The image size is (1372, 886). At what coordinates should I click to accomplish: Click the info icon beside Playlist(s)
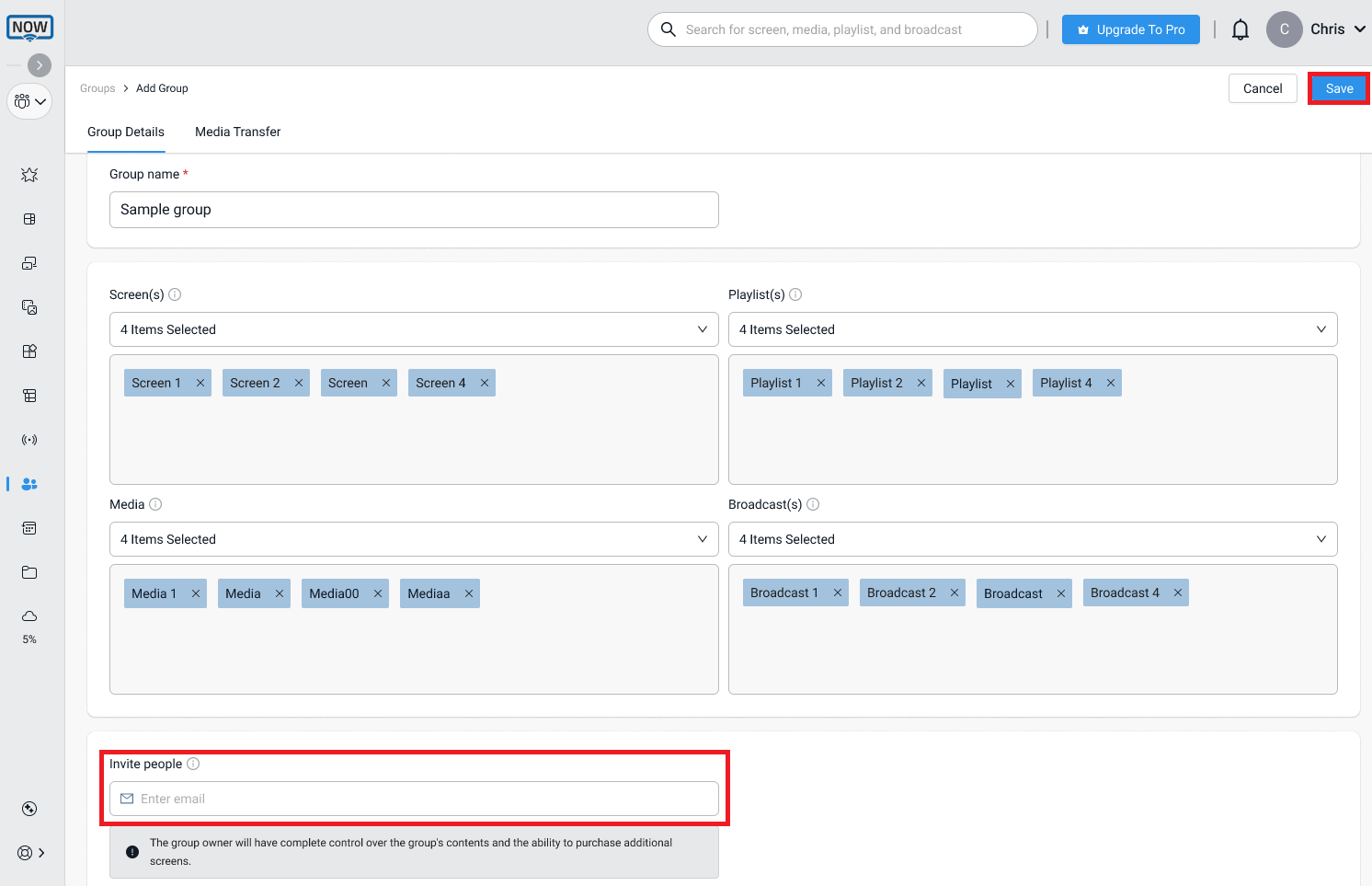pyautogui.click(x=795, y=294)
